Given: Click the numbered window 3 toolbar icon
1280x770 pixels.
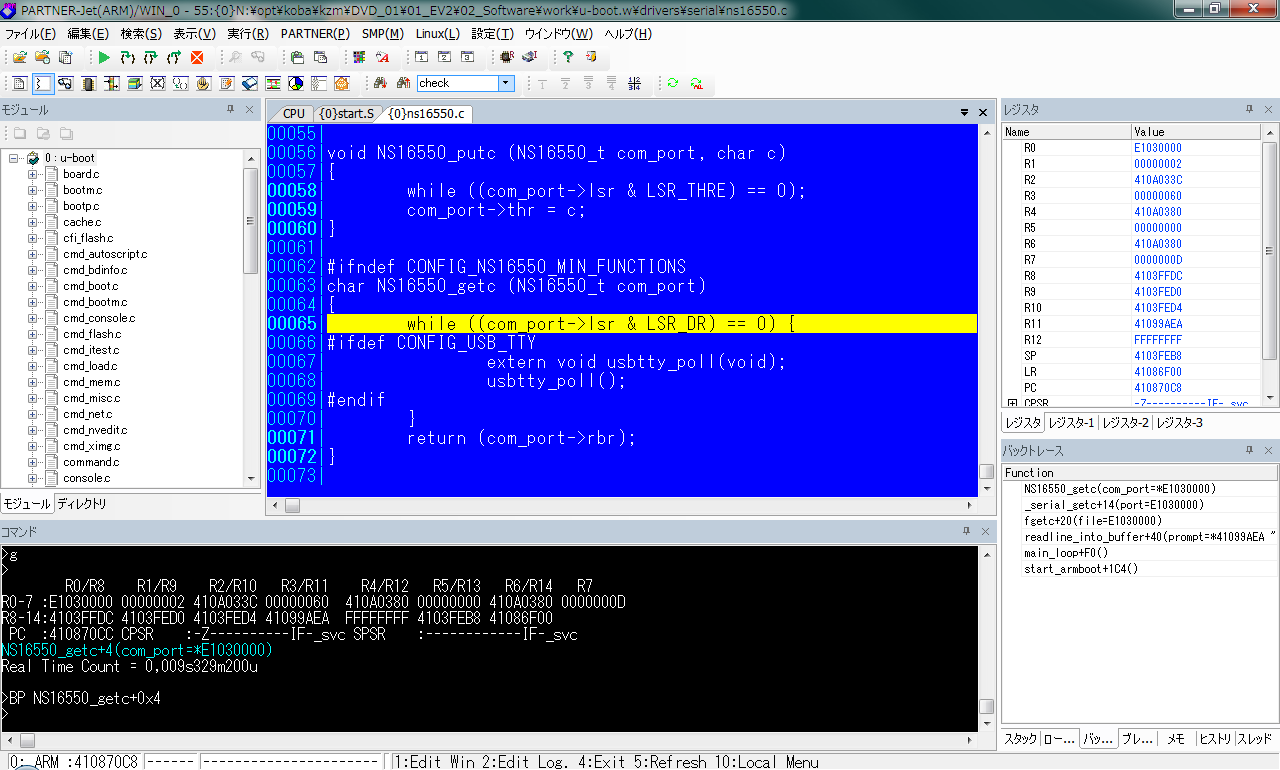Looking at the screenshot, I should click(x=467, y=58).
